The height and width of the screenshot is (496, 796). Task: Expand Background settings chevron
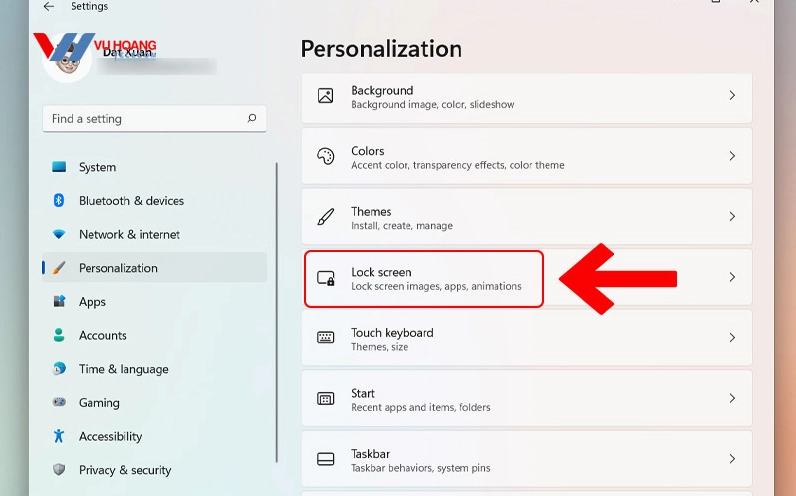coord(732,96)
